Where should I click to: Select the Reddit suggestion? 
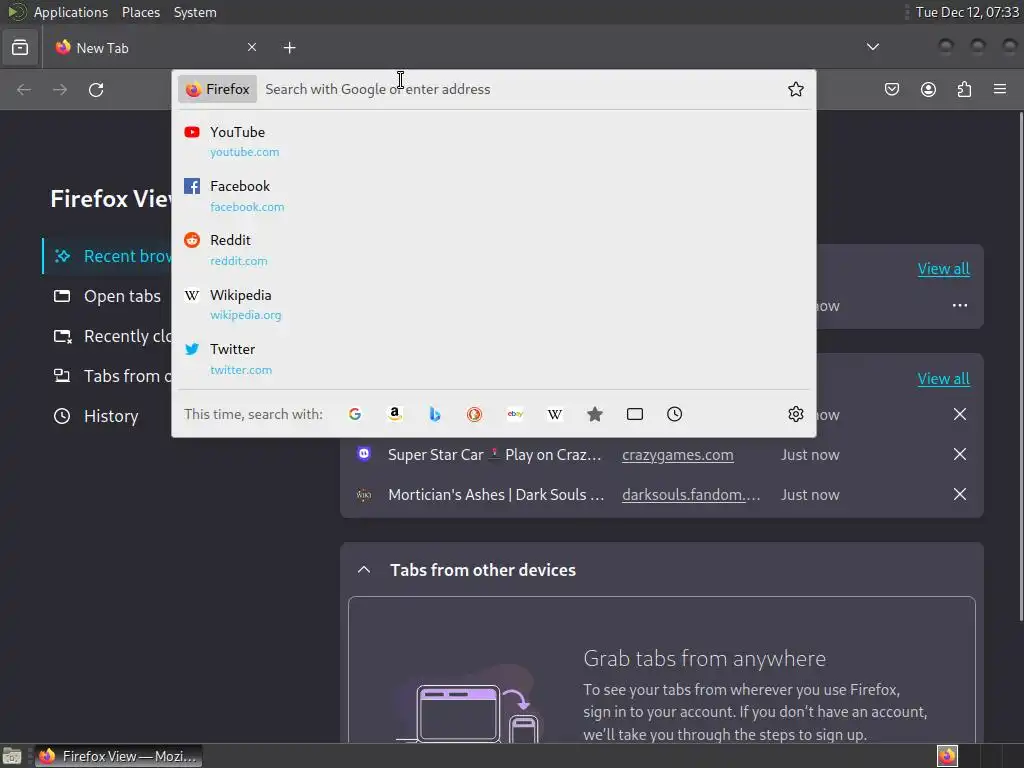click(x=494, y=249)
